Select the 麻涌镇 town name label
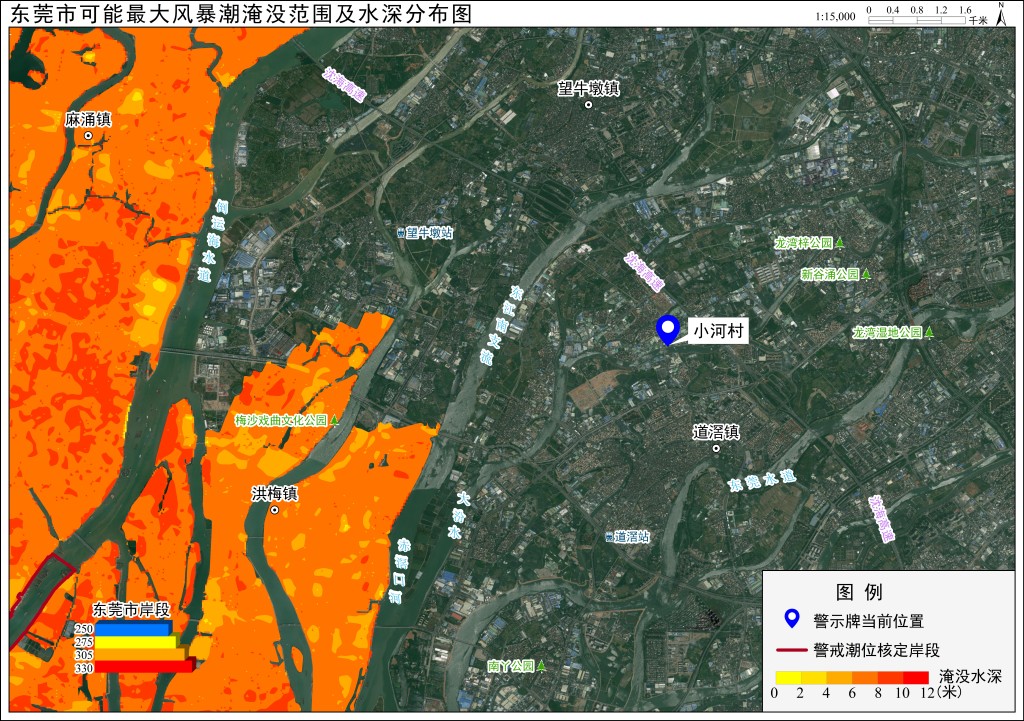 pos(88,120)
